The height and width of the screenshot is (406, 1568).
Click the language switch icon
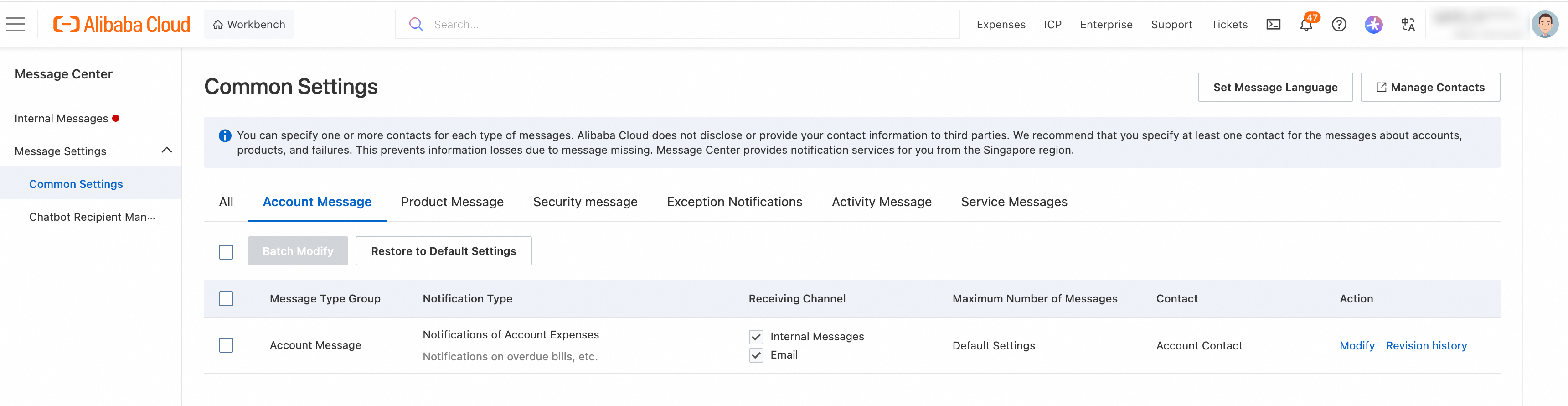[x=1407, y=24]
